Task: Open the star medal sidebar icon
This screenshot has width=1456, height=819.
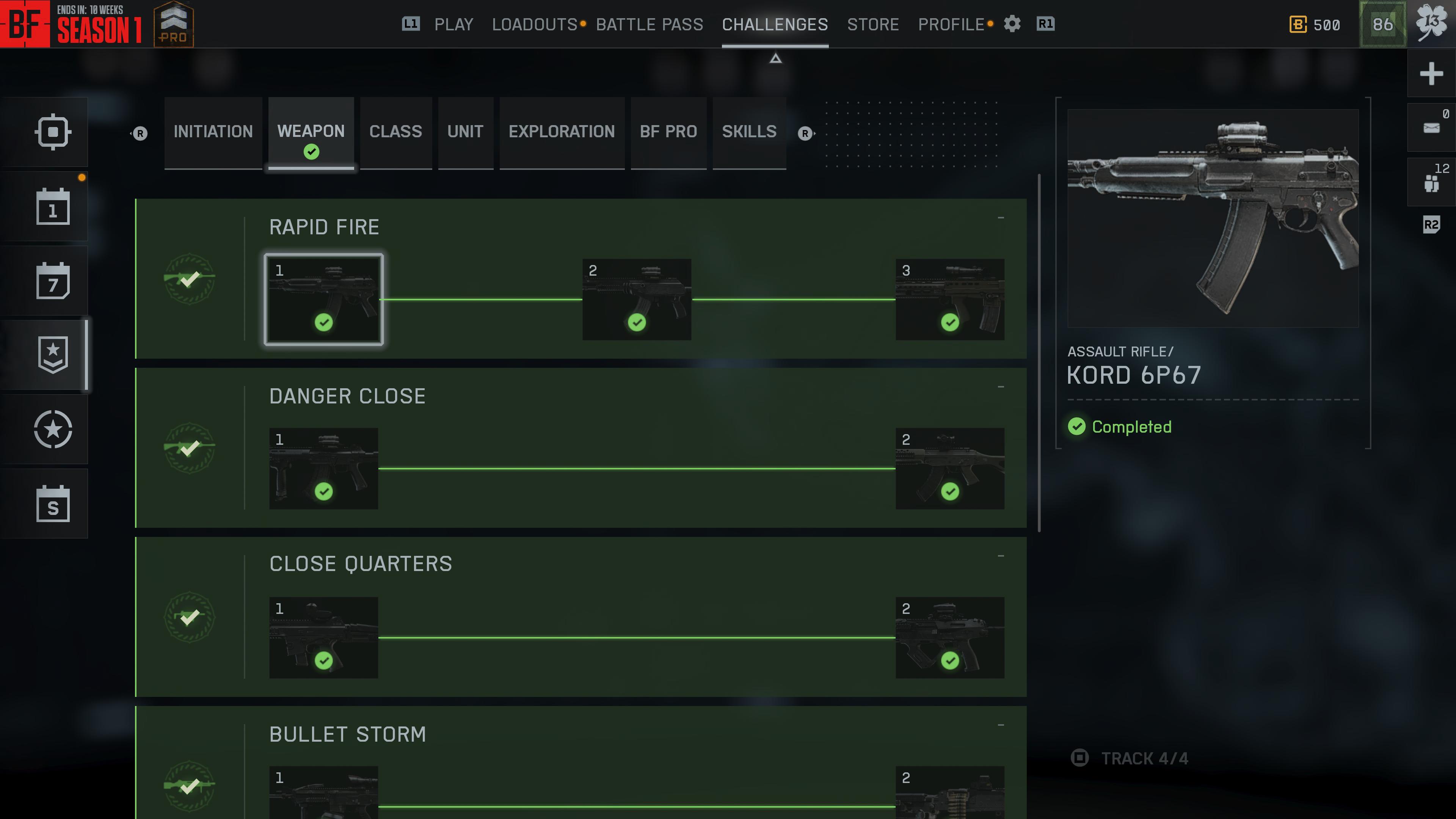Action: 53,429
